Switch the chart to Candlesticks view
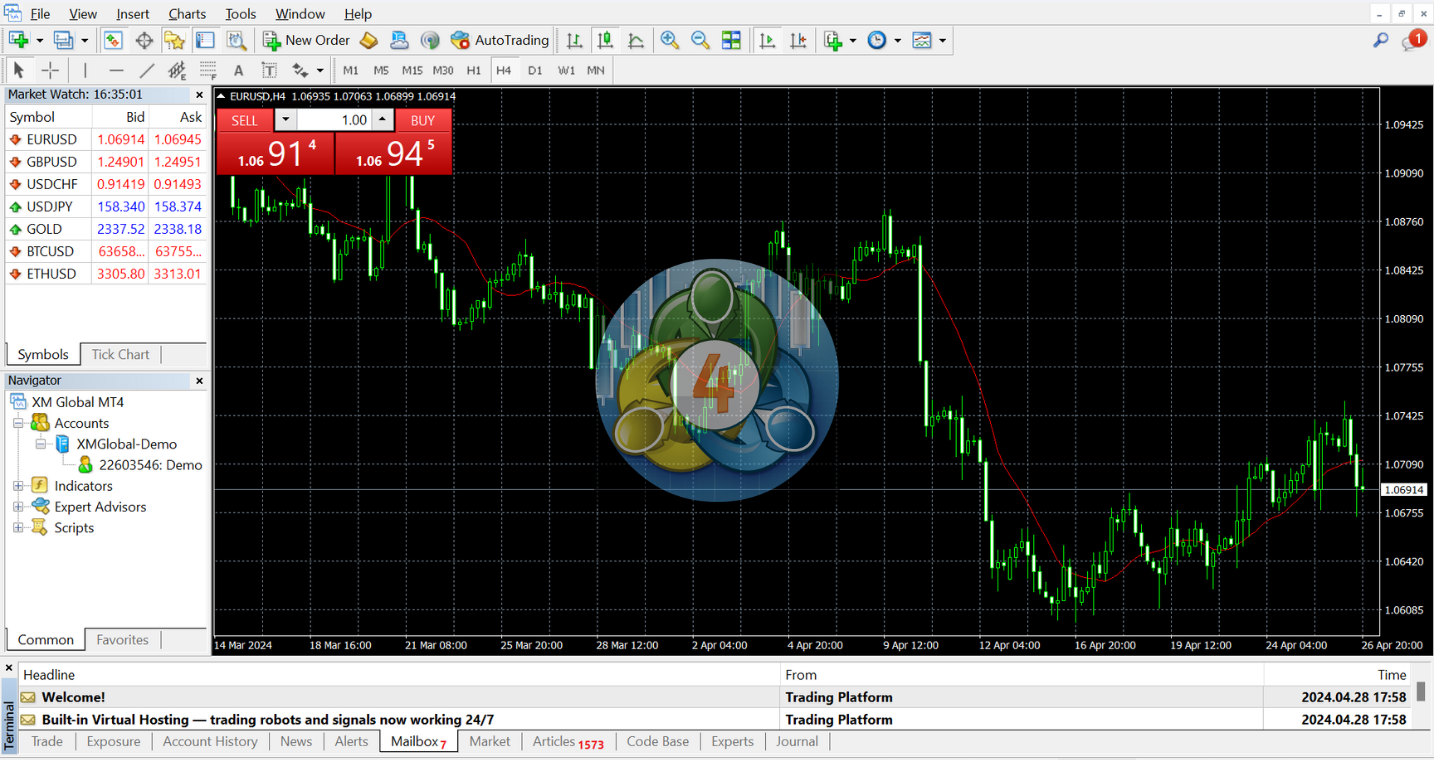 click(x=605, y=40)
